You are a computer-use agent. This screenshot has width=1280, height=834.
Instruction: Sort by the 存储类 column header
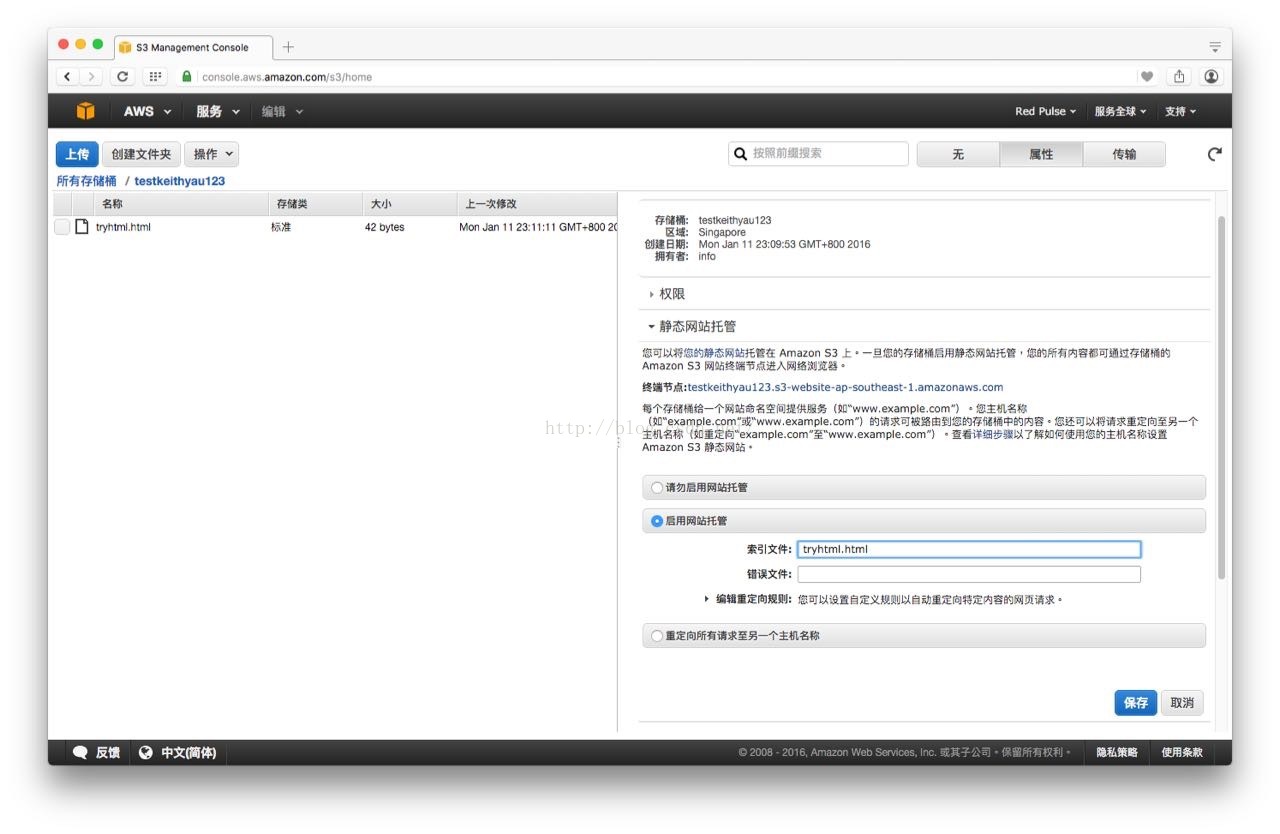pos(317,204)
